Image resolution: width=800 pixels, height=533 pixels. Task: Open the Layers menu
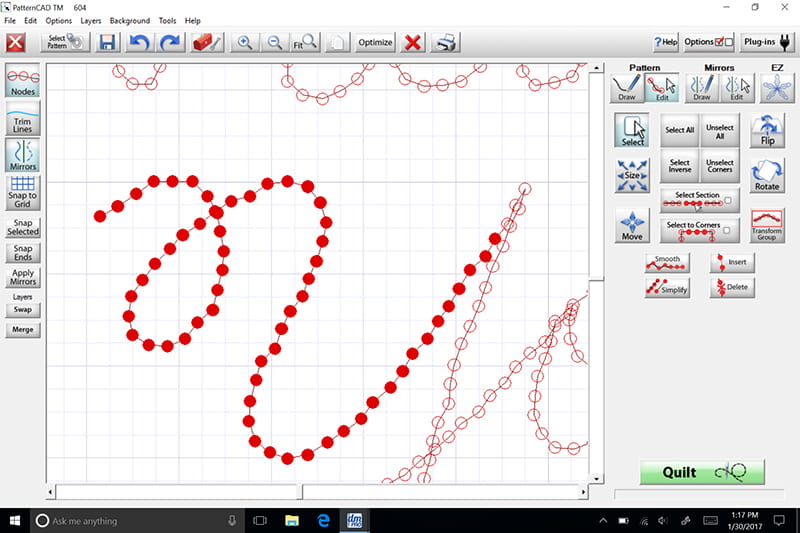click(91, 20)
